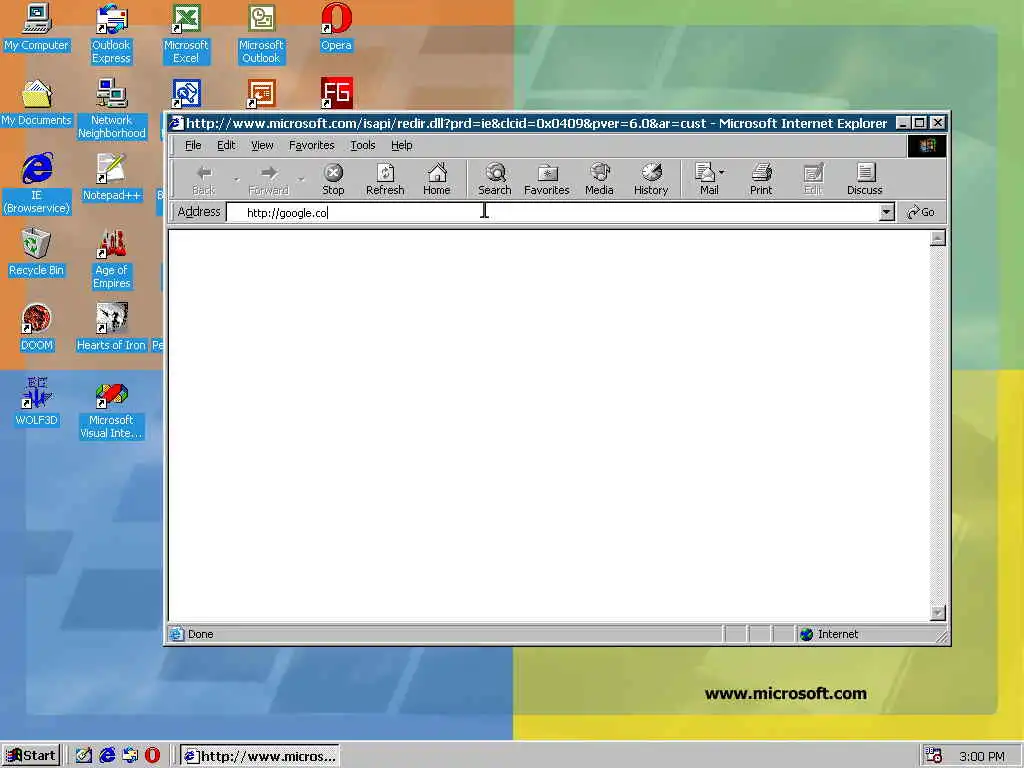Open the Search toolbar pane
This screenshot has width=1024, height=768.
coord(494,179)
